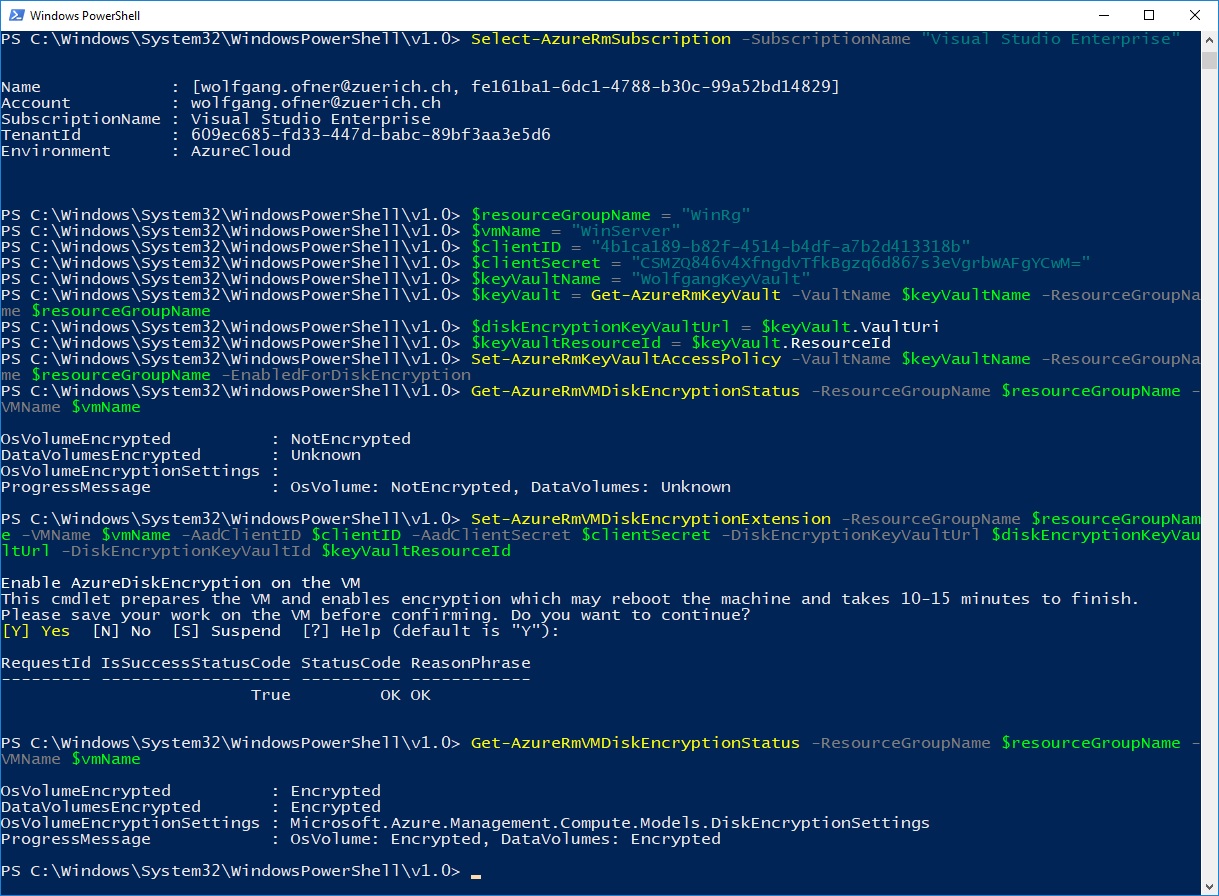1219x896 pixels.
Task: Click the NotEncrypted status in first output
Action: pos(351,438)
